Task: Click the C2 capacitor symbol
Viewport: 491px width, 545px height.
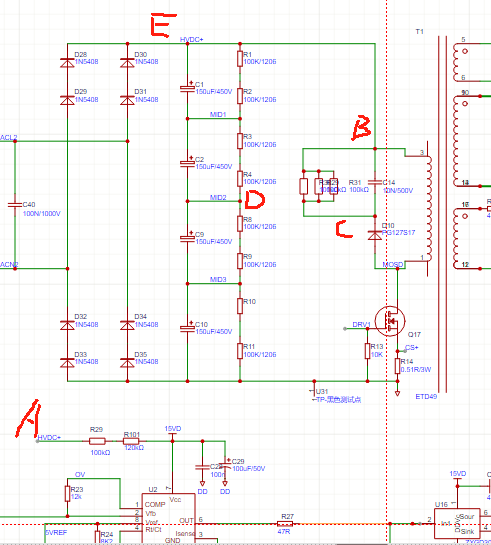Action: [187, 163]
